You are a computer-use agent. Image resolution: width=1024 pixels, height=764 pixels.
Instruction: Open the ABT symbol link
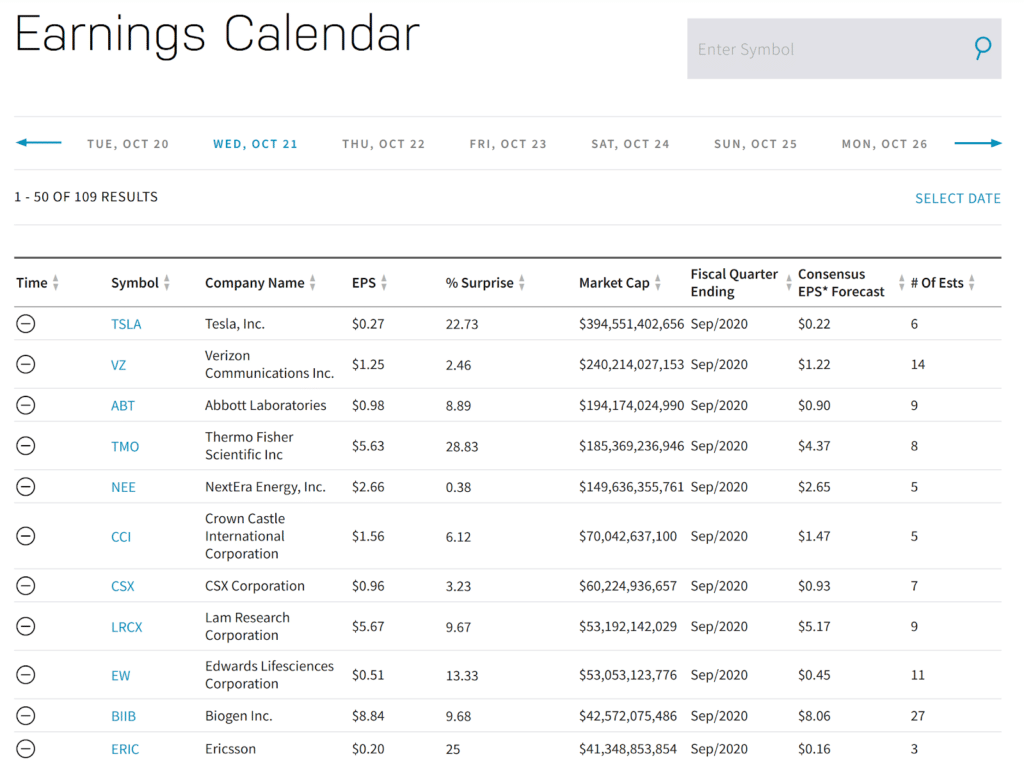[123, 406]
